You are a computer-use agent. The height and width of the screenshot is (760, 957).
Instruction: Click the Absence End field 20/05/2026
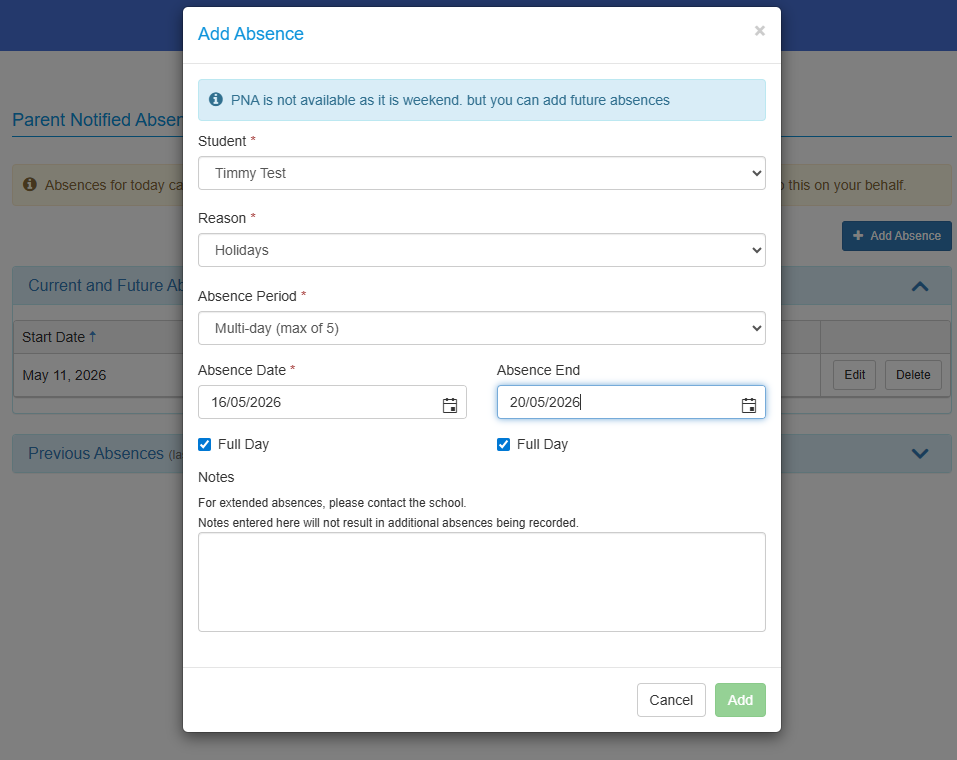[x=631, y=402]
